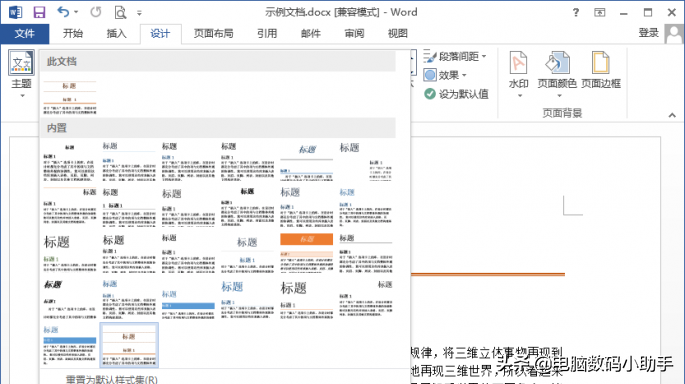Open print preview from quick access toolbar
The width and height of the screenshot is (685, 384).
click(120, 13)
